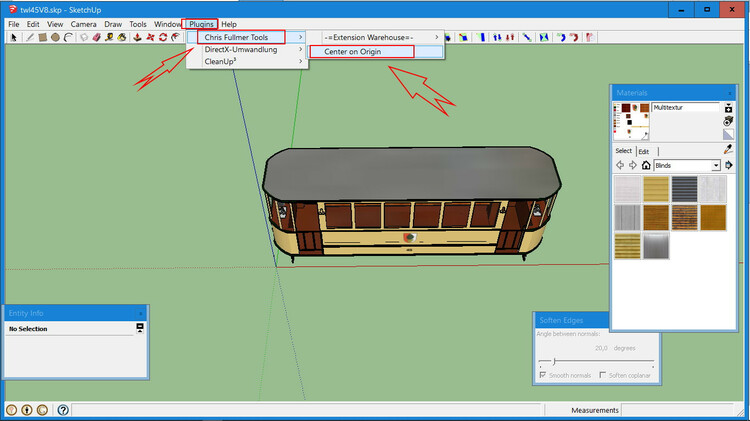Pick the Pencil line tool
This screenshot has width=750, height=421.
[x=30, y=38]
